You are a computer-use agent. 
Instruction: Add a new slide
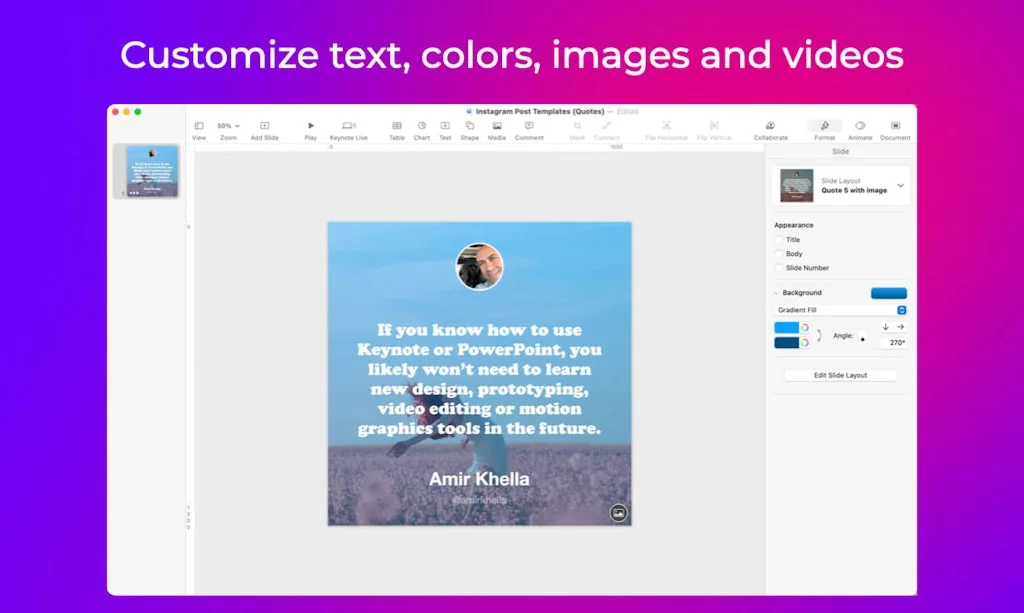(x=264, y=127)
